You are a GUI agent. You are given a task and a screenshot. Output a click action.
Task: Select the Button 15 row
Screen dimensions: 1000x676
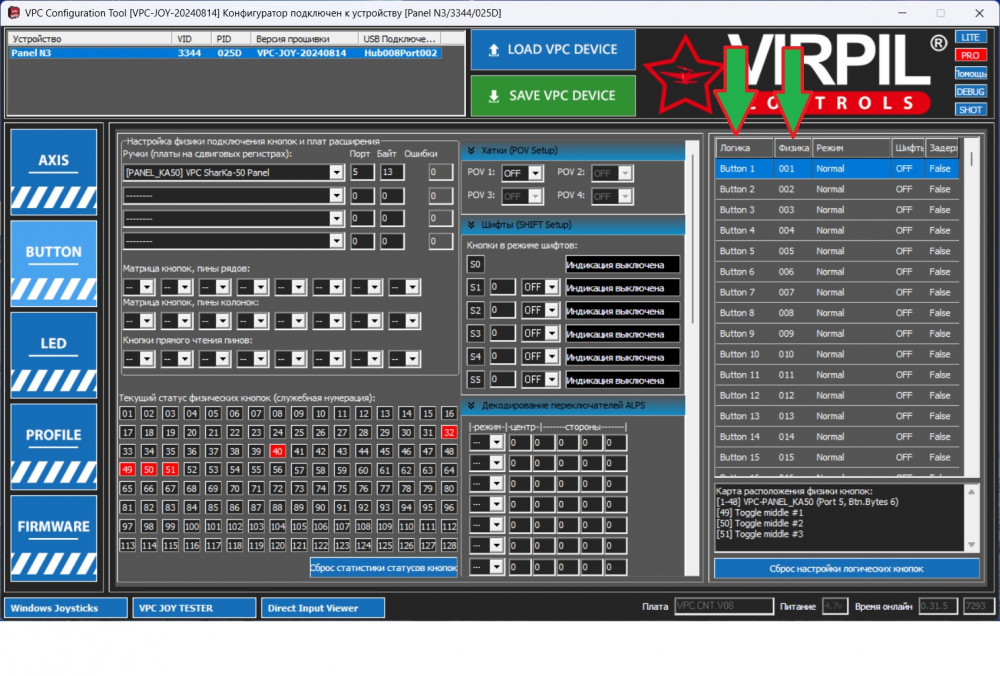(837, 457)
